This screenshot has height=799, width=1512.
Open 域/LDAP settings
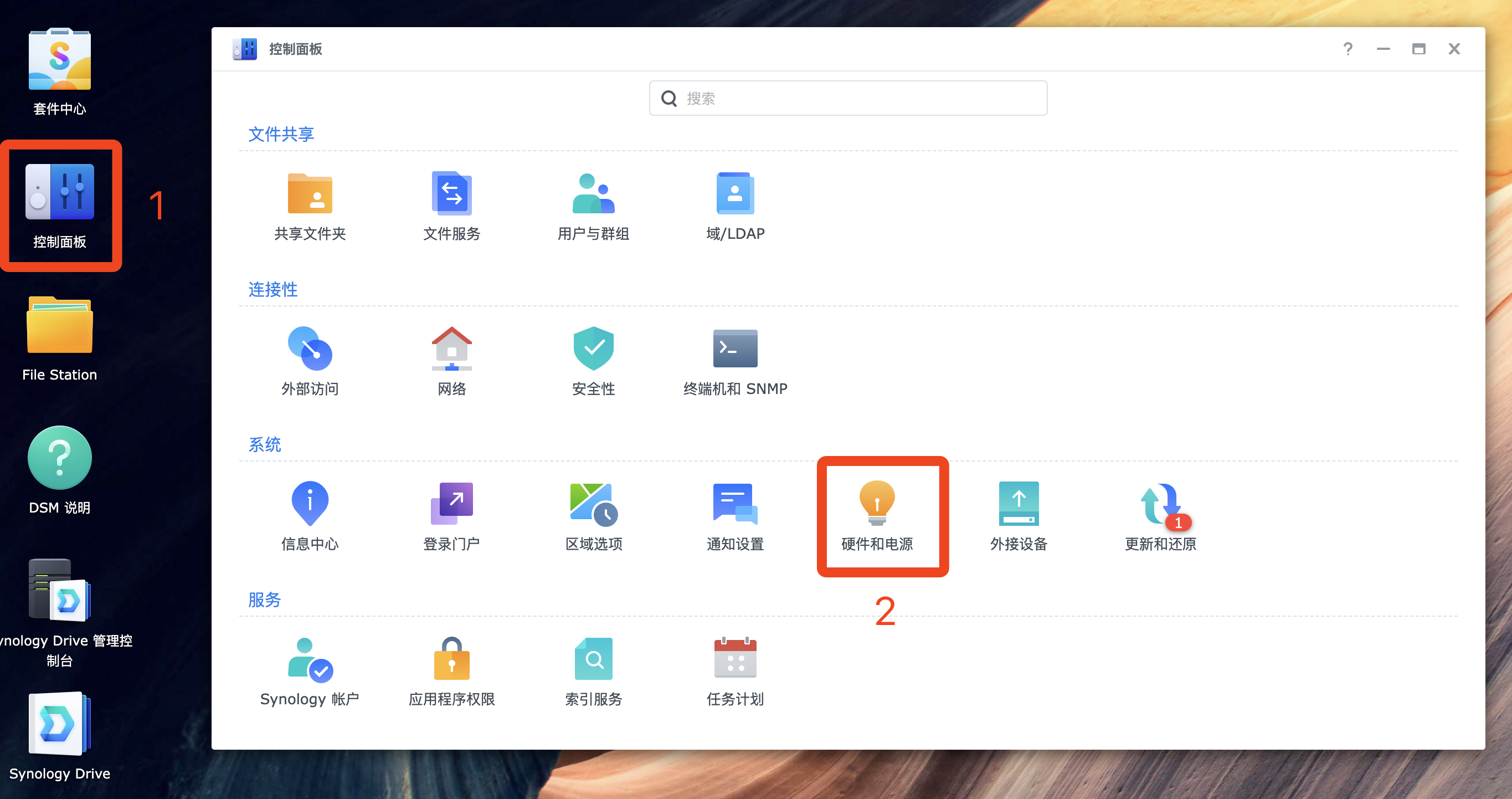735,206
